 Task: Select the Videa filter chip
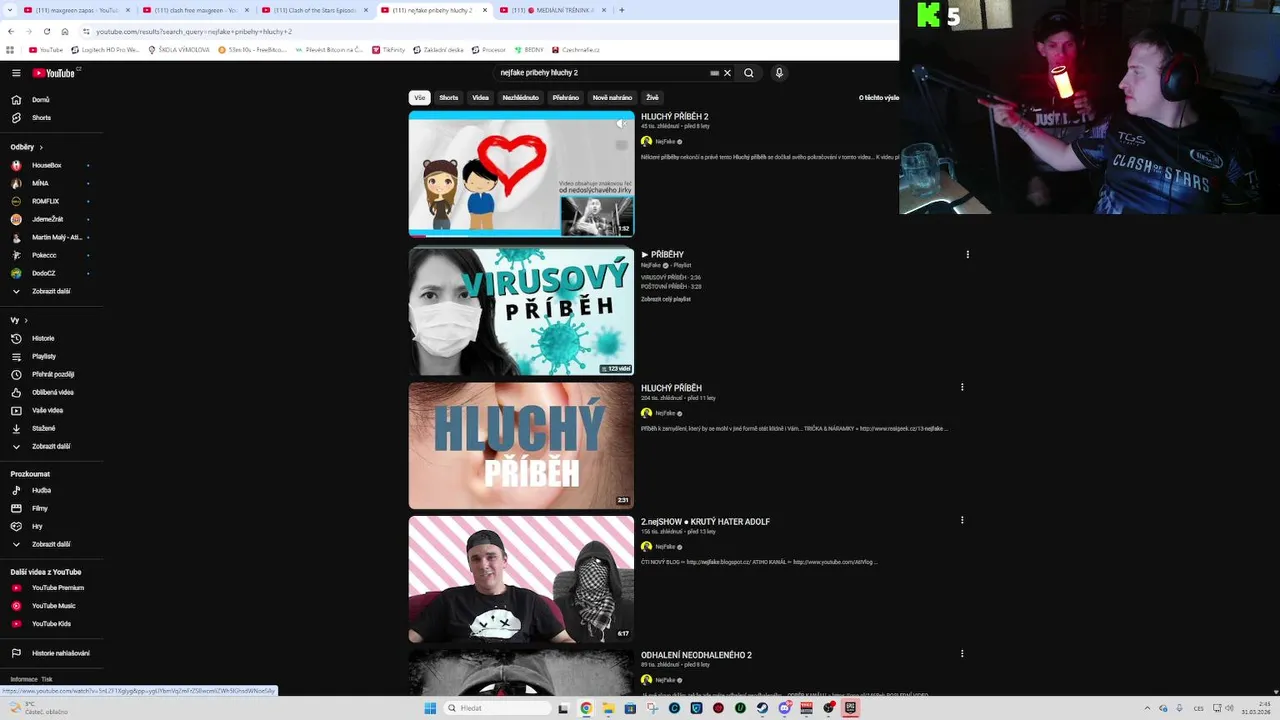coord(481,98)
